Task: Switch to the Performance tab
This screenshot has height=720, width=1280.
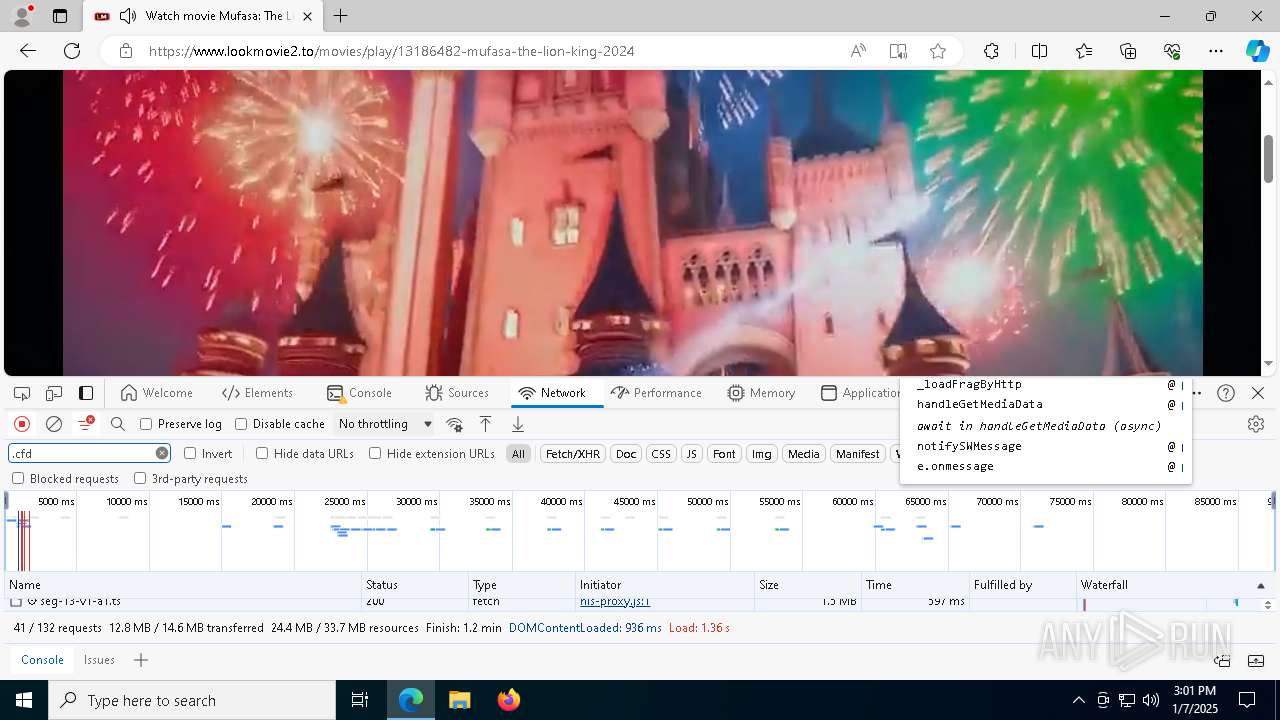Action: [x=656, y=393]
